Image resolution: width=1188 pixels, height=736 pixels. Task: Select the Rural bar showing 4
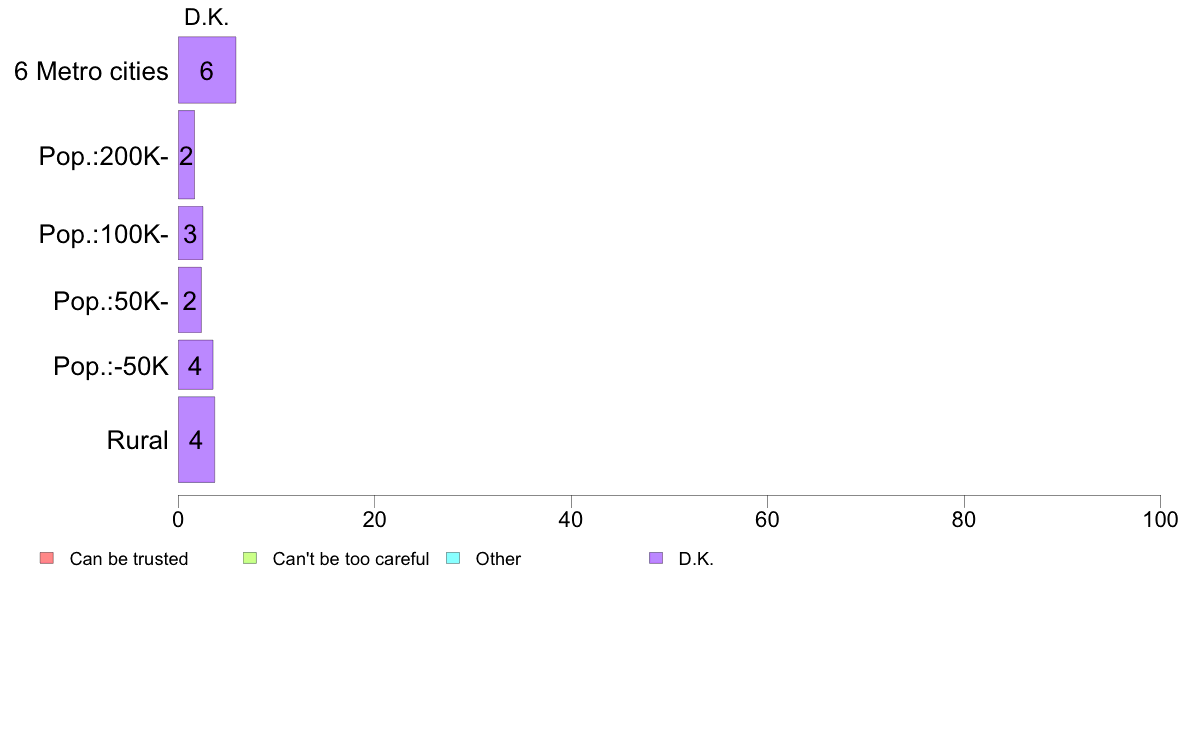click(196, 439)
